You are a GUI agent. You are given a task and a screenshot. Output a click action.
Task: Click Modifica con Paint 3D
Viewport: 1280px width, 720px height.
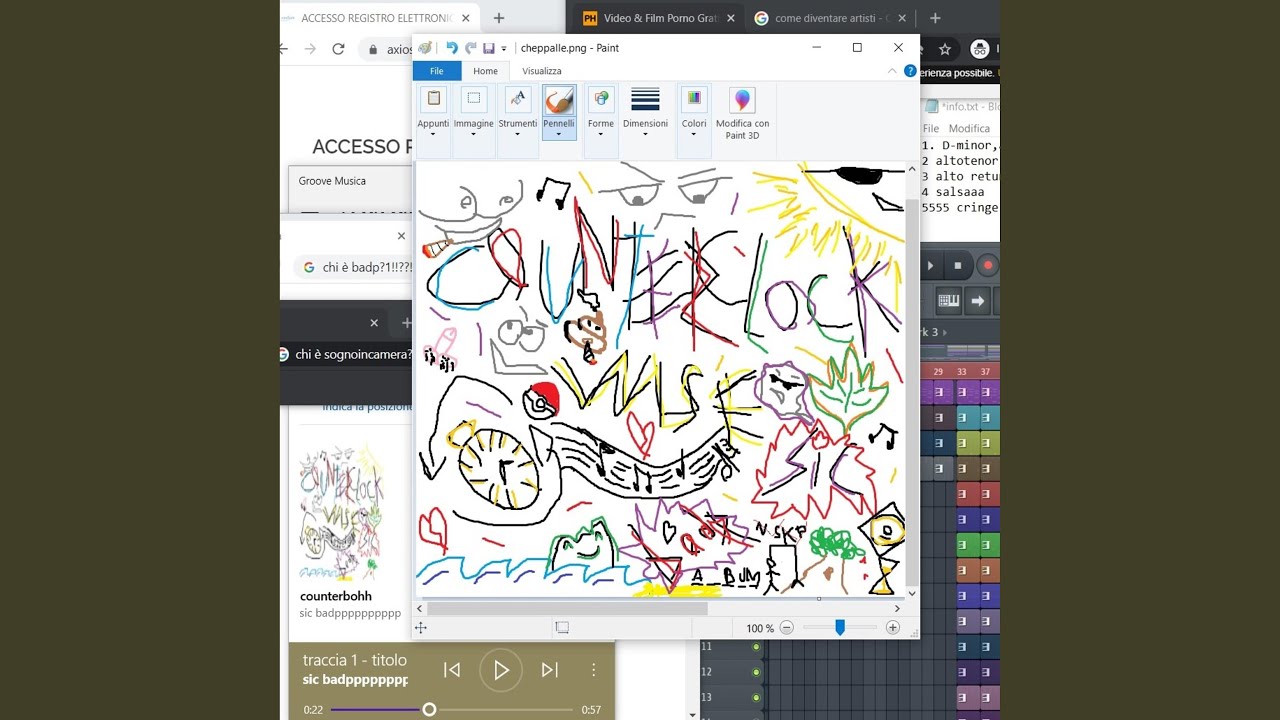point(742,112)
